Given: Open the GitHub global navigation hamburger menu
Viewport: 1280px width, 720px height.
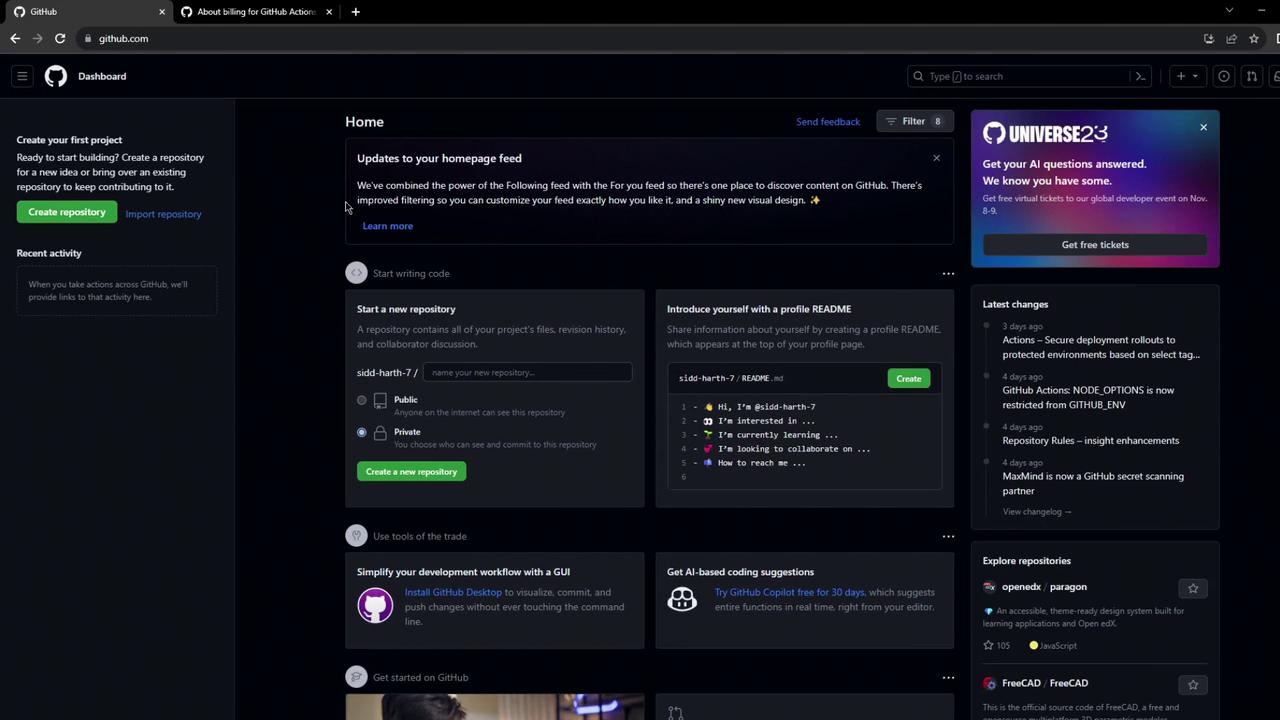Looking at the screenshot, I should tap(22, 76).
